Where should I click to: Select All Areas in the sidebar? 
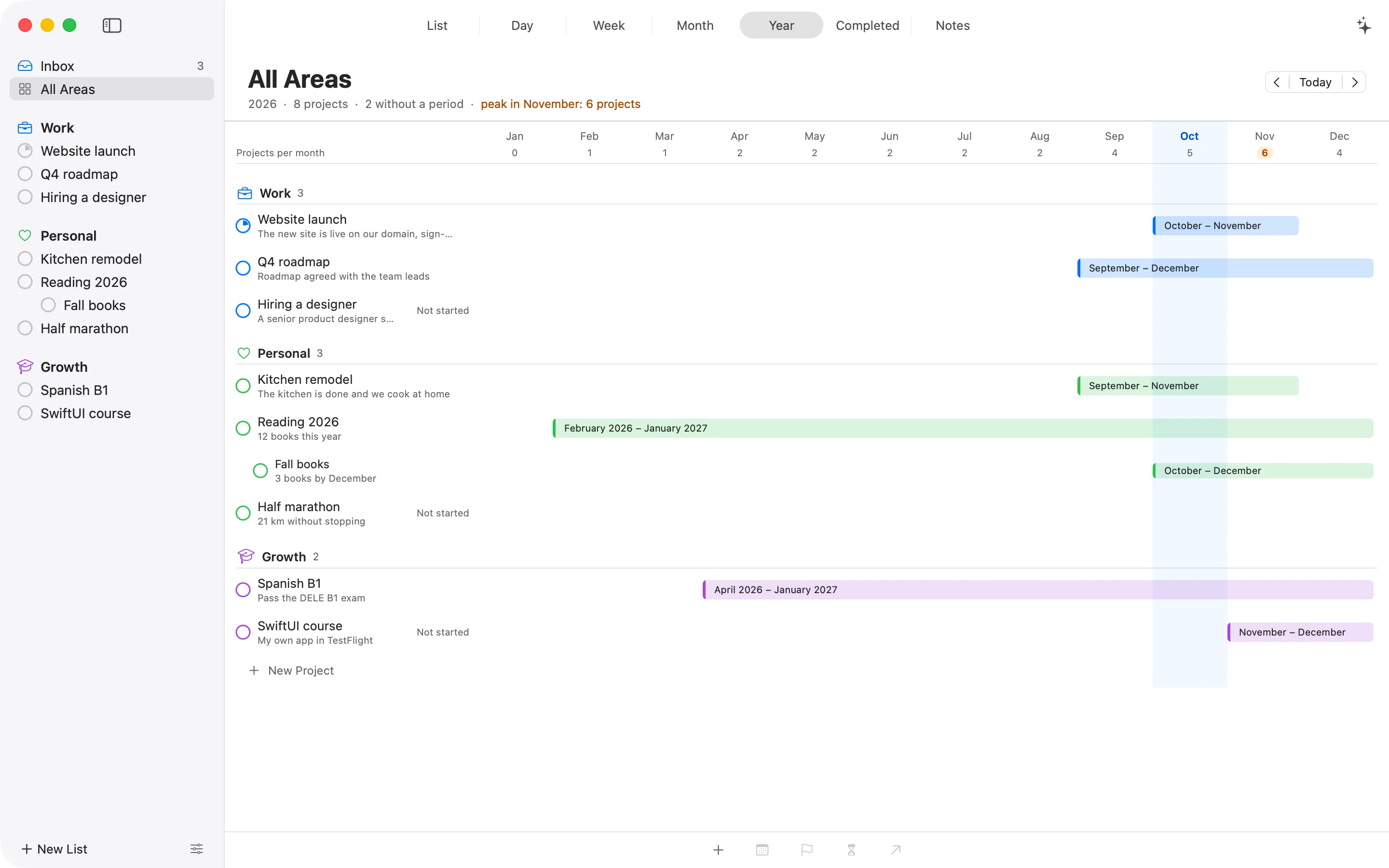(112, 89)
